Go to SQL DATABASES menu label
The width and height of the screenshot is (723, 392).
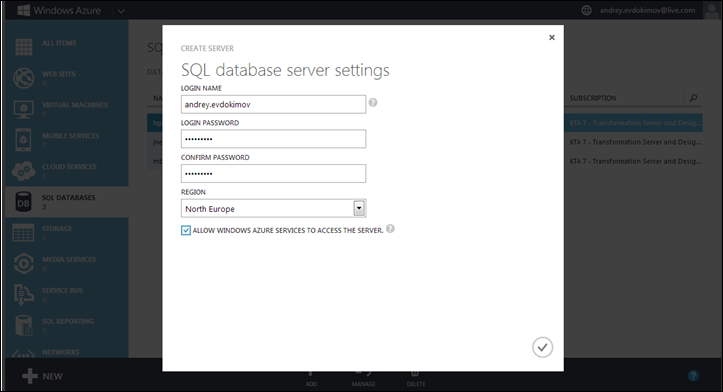point(69,197)
